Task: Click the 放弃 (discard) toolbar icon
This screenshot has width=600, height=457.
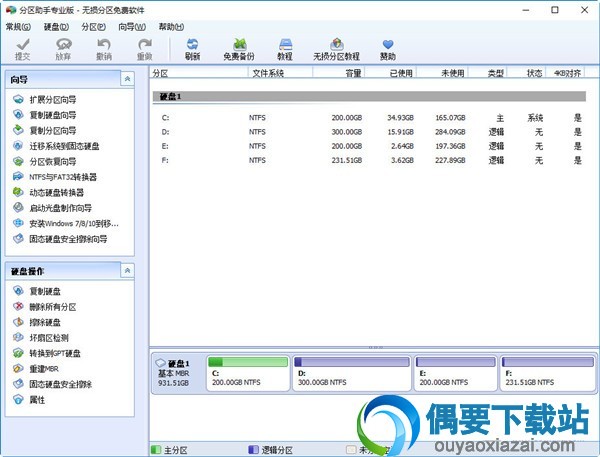Action: 64,49
